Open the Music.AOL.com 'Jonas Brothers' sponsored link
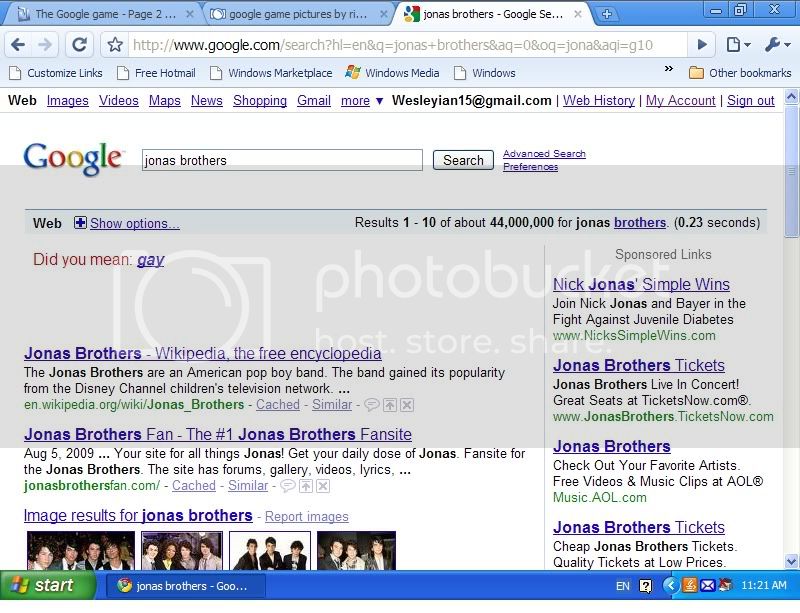The height and width of the screenshot is (613, 800). [x=612, y=447]
